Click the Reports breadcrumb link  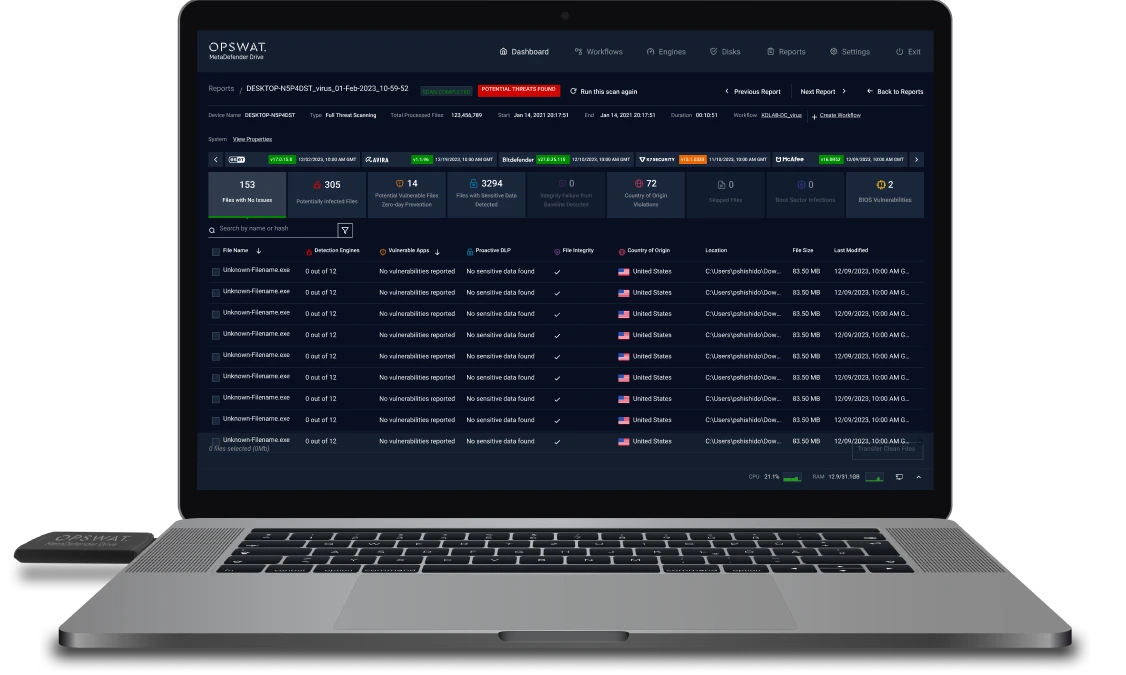pos(221,88)
